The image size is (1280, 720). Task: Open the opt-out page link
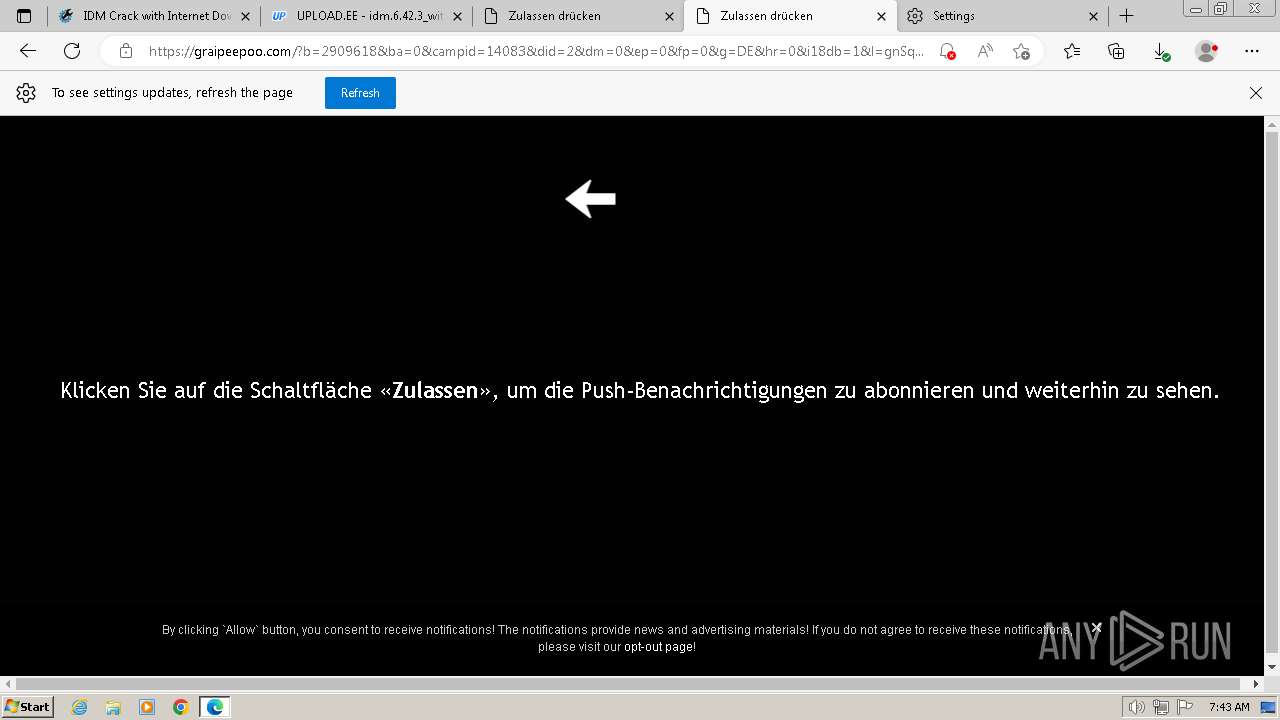pyautogui.click(x=659, y=647)
